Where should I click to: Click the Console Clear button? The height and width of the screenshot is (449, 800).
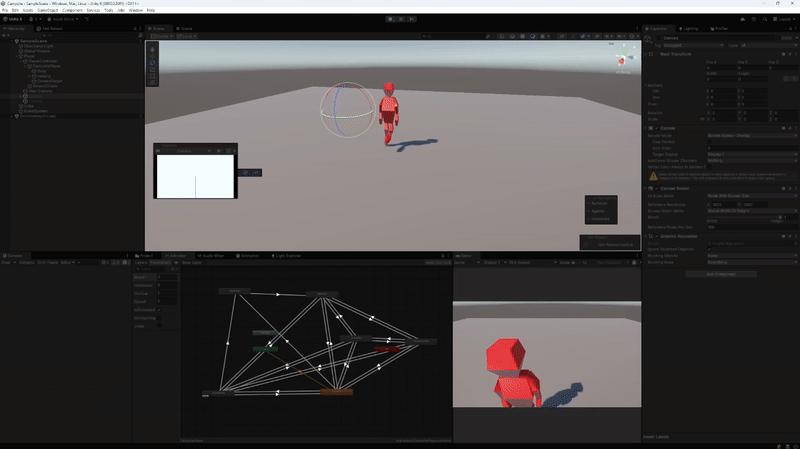pos(6,263)
